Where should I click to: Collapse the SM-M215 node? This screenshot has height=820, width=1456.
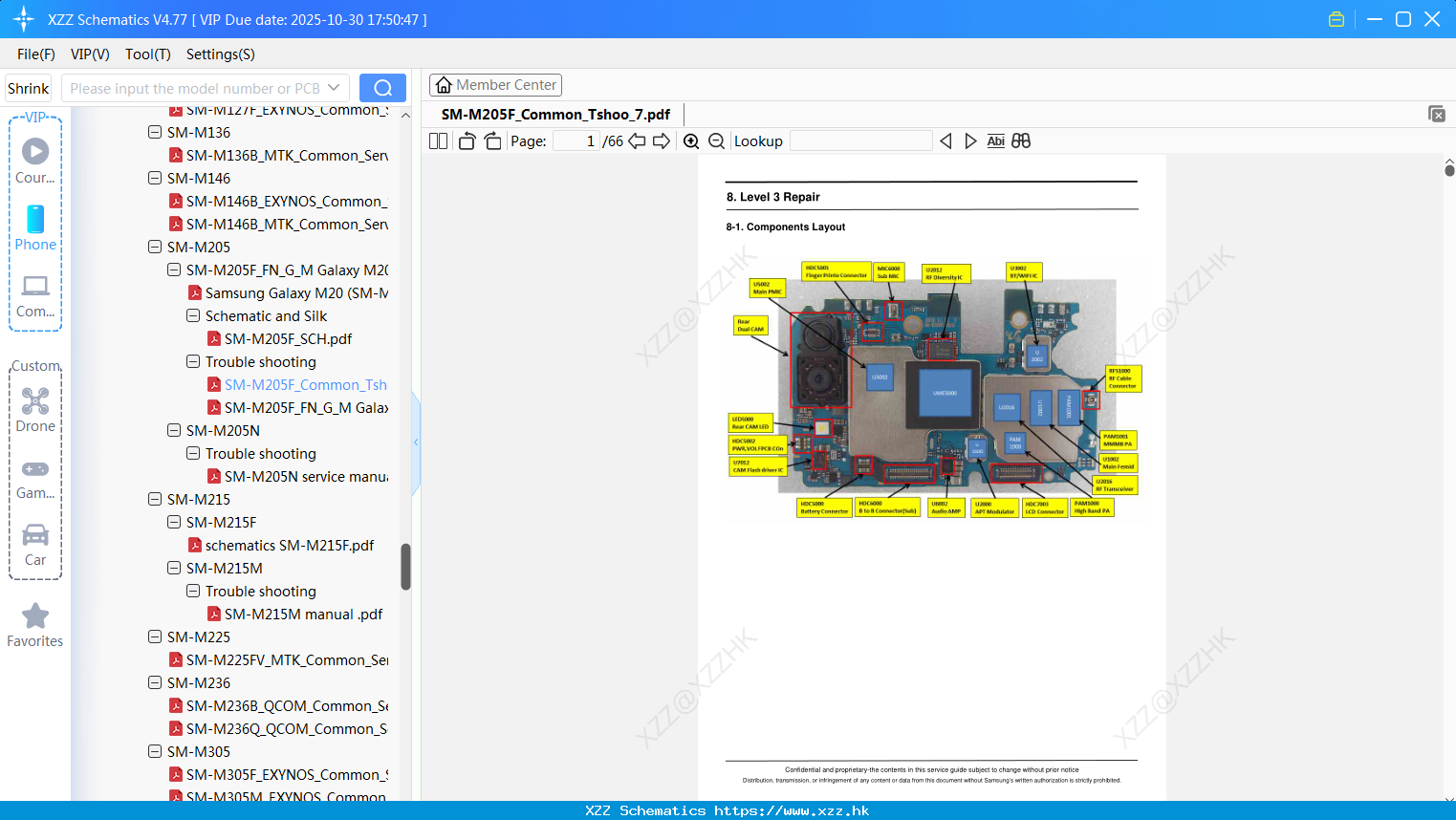click(155, 499)
